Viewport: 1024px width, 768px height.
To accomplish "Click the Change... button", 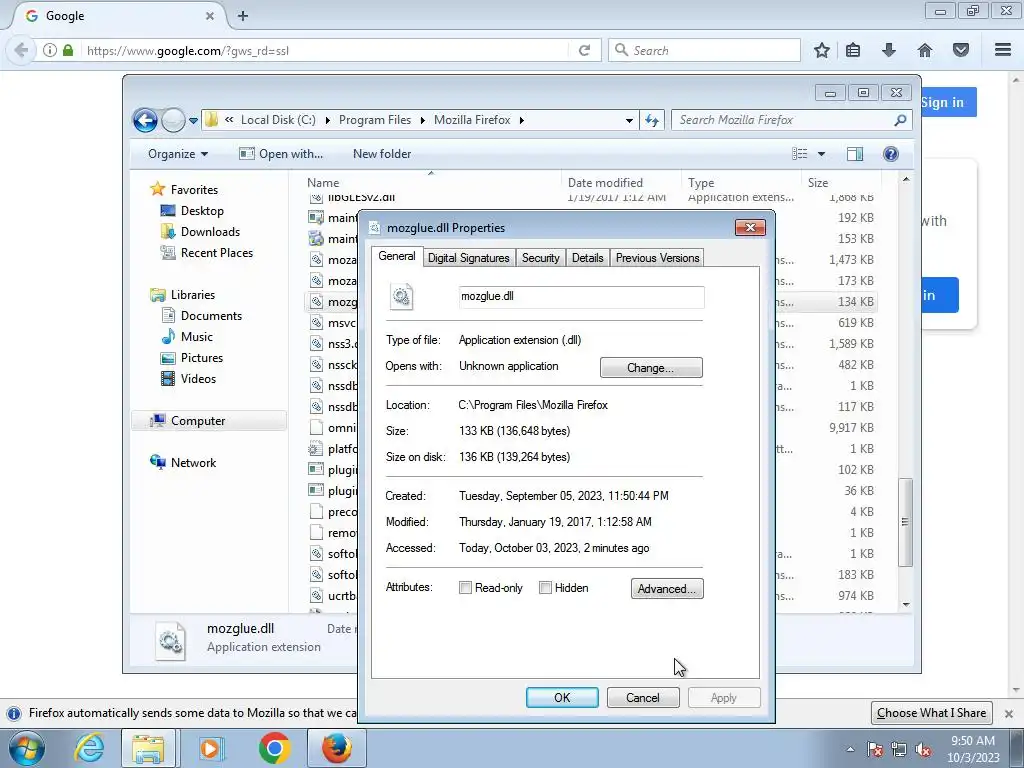I will 651,368.
